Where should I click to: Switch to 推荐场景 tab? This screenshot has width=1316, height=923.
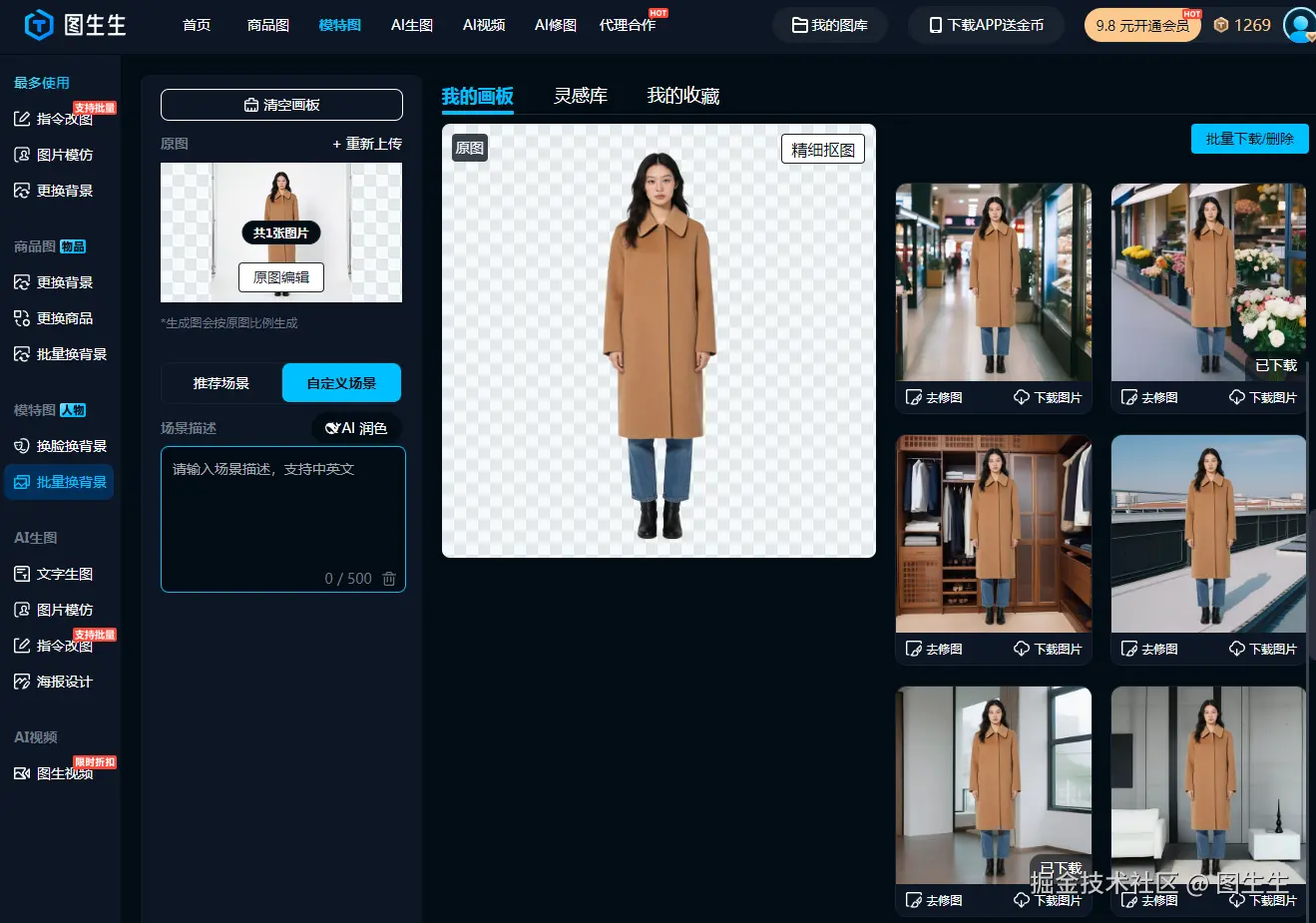tap(221, 383)
